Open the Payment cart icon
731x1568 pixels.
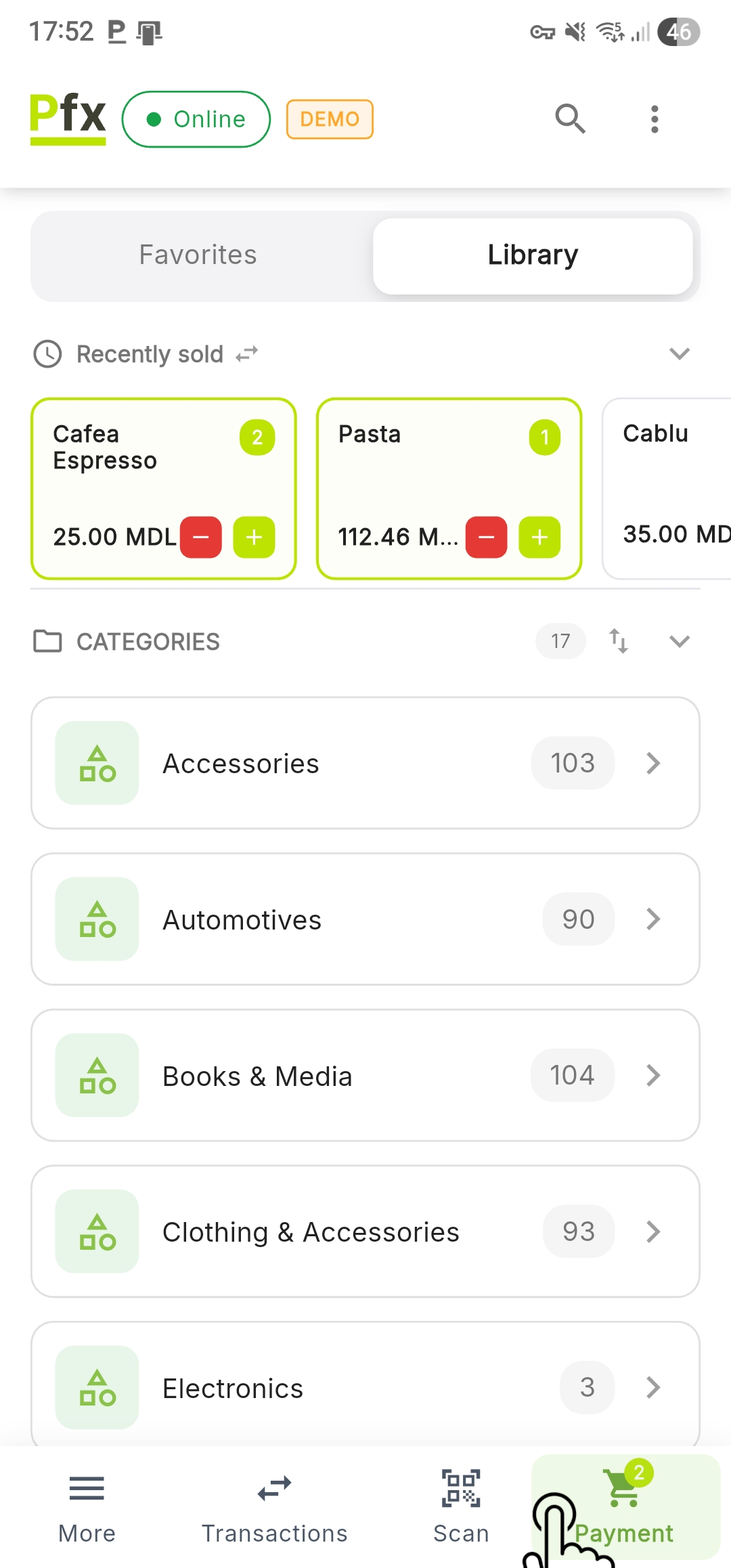tap(624, 1488)
